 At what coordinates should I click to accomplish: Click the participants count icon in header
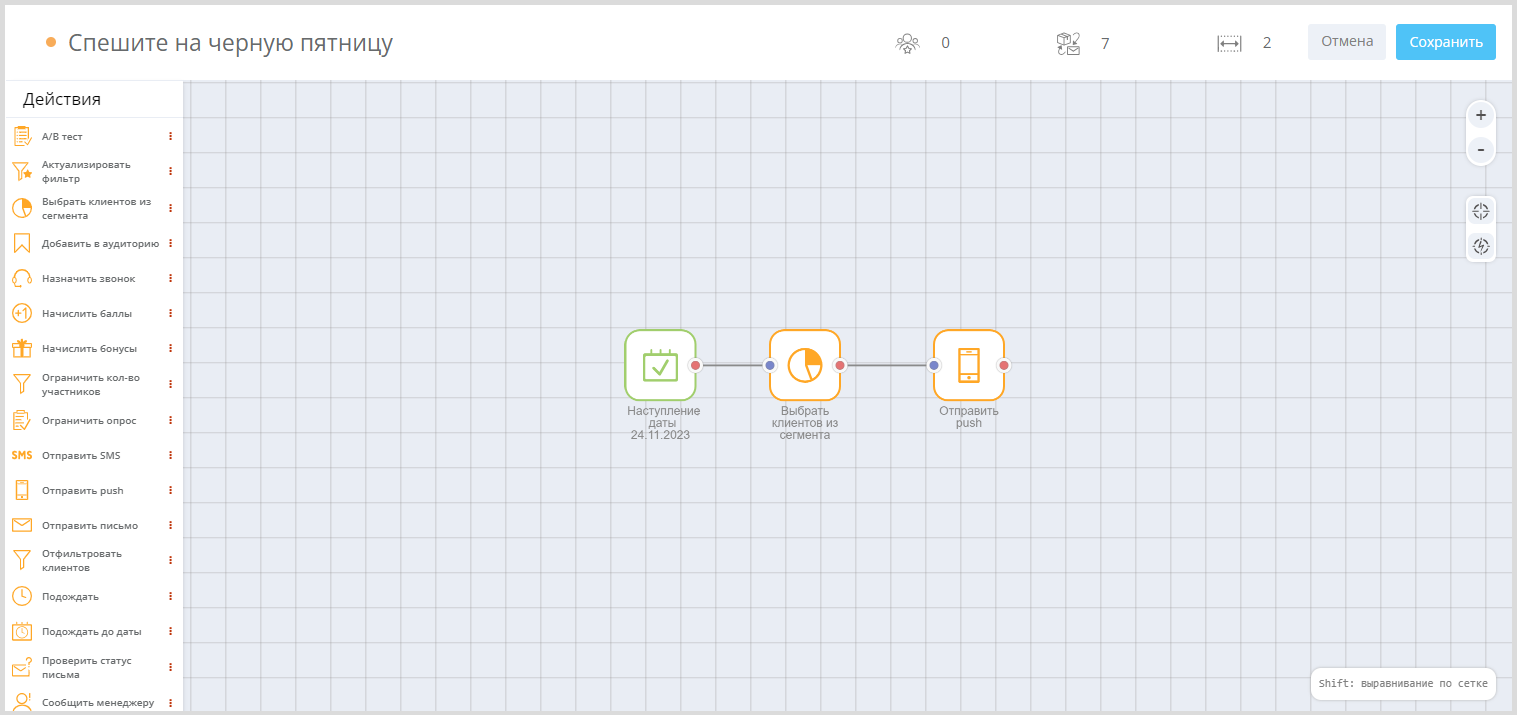907,43
